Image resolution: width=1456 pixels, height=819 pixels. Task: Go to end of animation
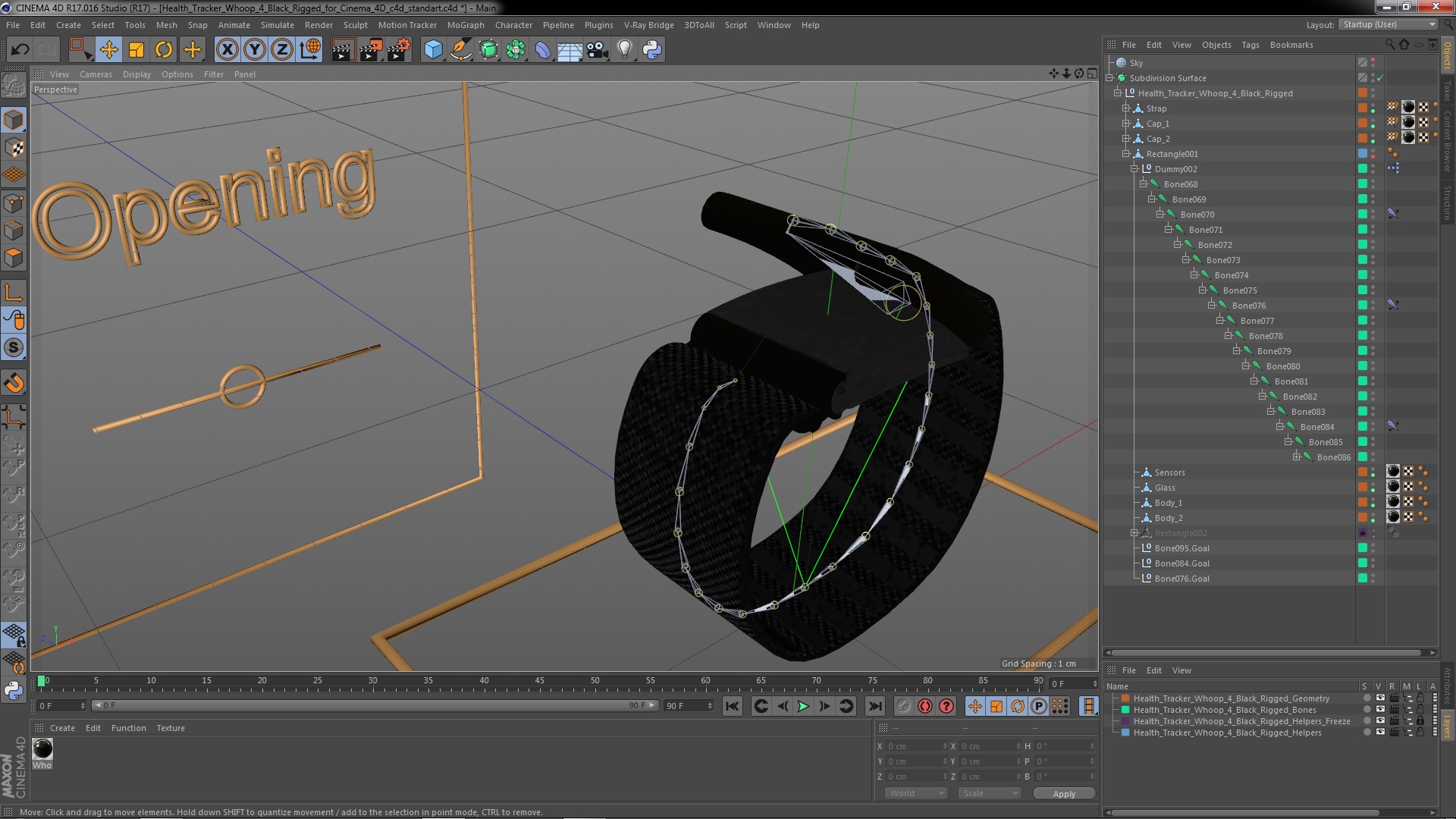tap(874, 707)
